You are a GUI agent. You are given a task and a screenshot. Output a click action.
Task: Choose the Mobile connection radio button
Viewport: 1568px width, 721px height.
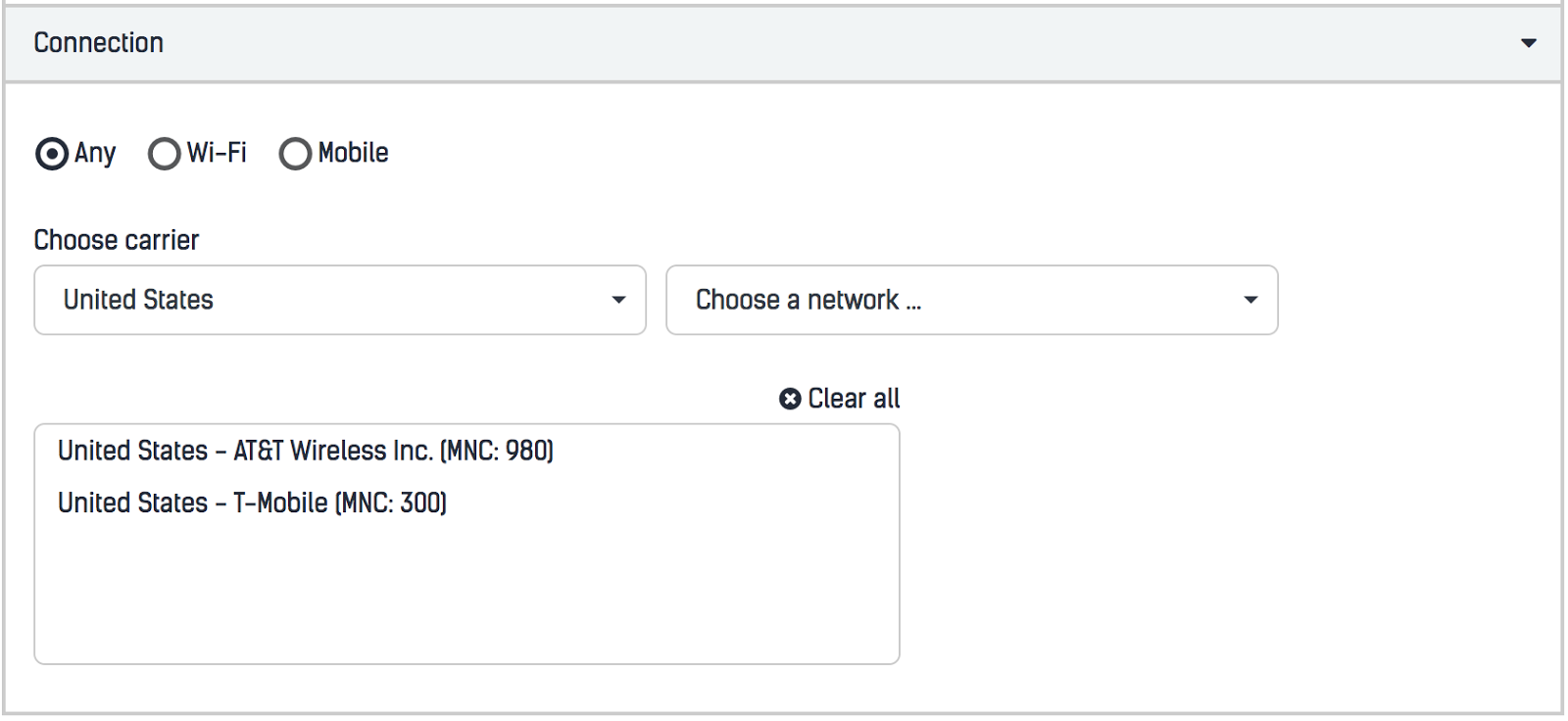click(x=295, y=154)
